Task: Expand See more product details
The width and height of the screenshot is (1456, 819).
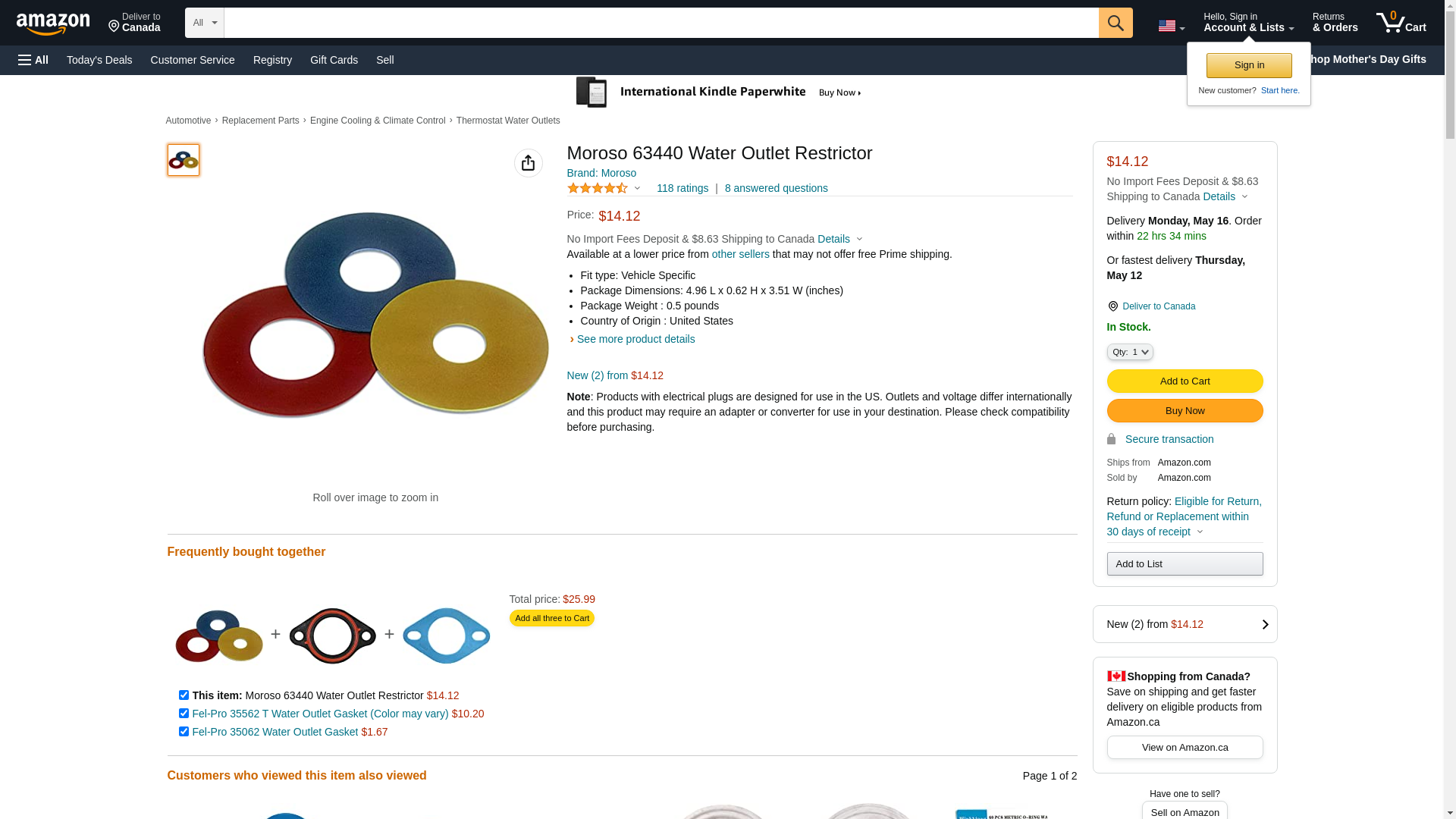Action: 635,339
